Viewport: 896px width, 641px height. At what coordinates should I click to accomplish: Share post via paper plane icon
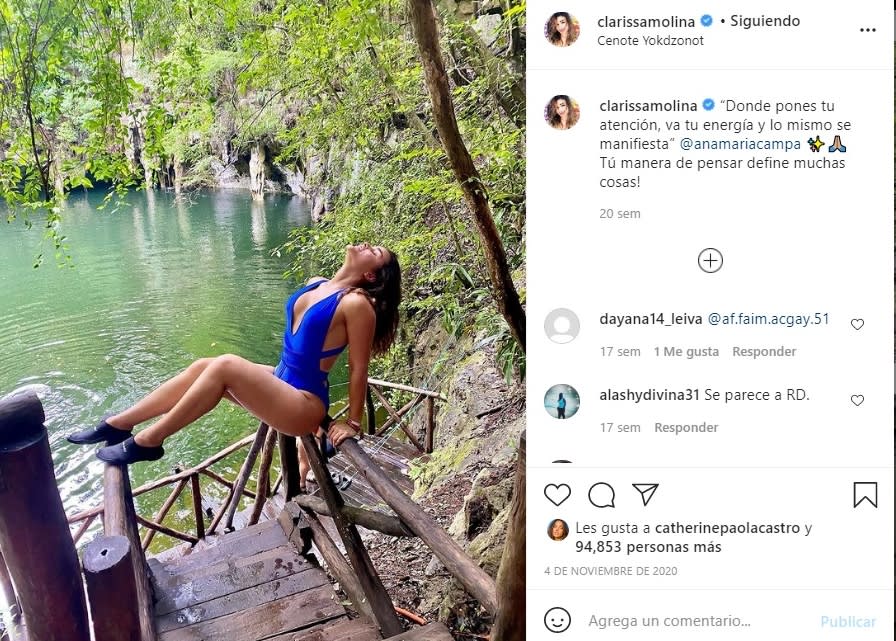point(645,495)
